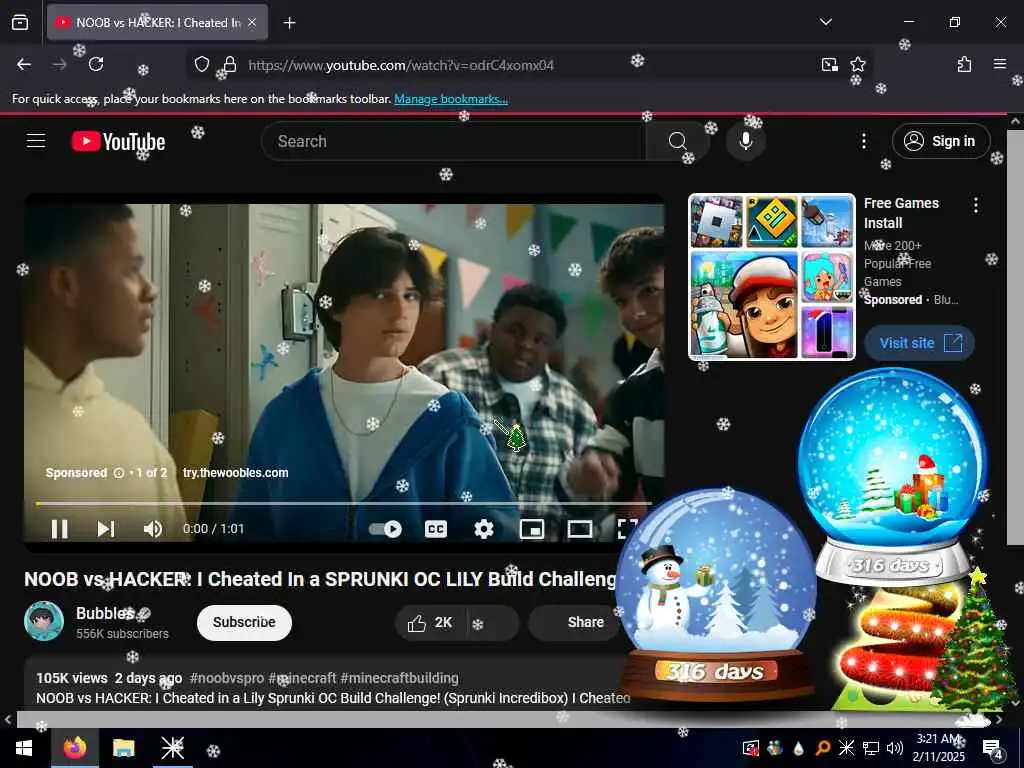List all tabs dropdown arrow
The height and width of the screenshot is (768, 1024).
click(x=825, y=22)
